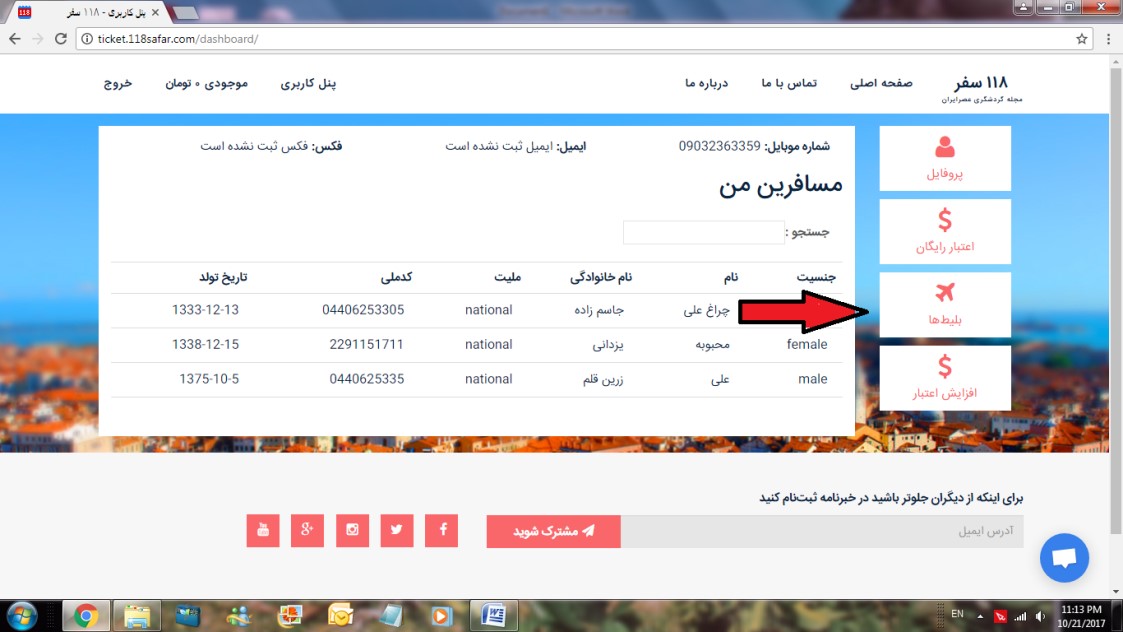Click the مشترک شوید subscribe button

pyautogui.click(x=553, y=531)
